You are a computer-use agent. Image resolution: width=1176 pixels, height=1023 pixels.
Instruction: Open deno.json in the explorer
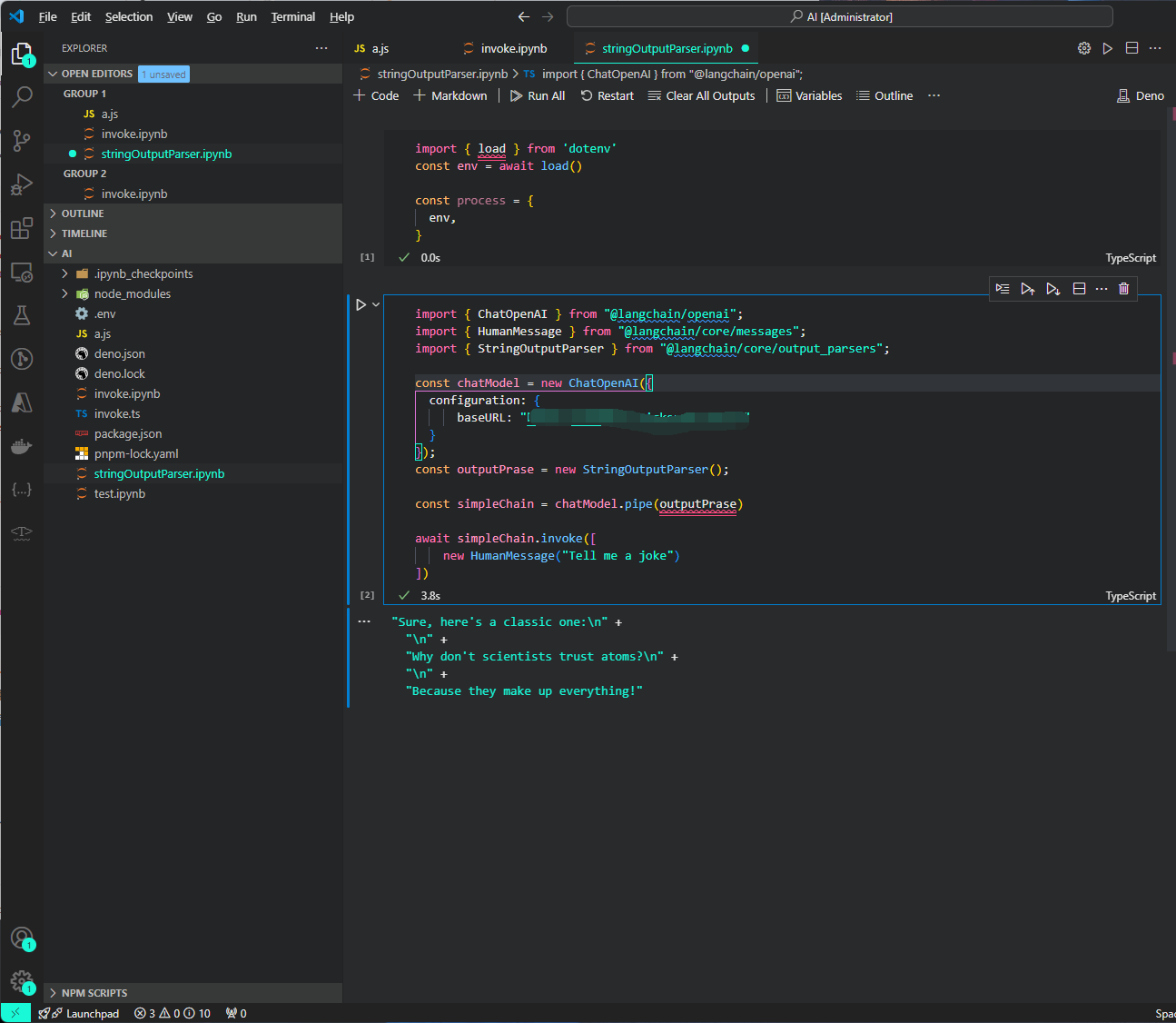click(x=193, y=353)
